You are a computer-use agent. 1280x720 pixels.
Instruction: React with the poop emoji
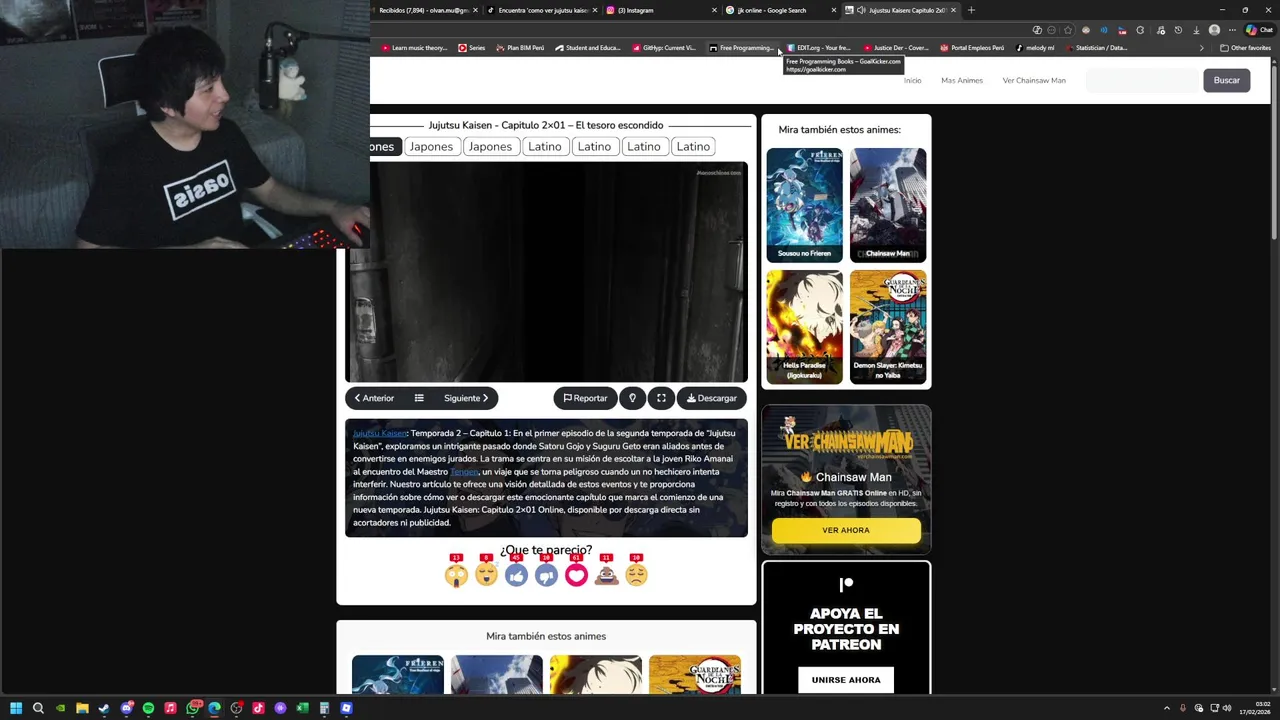tap(606, 575)
